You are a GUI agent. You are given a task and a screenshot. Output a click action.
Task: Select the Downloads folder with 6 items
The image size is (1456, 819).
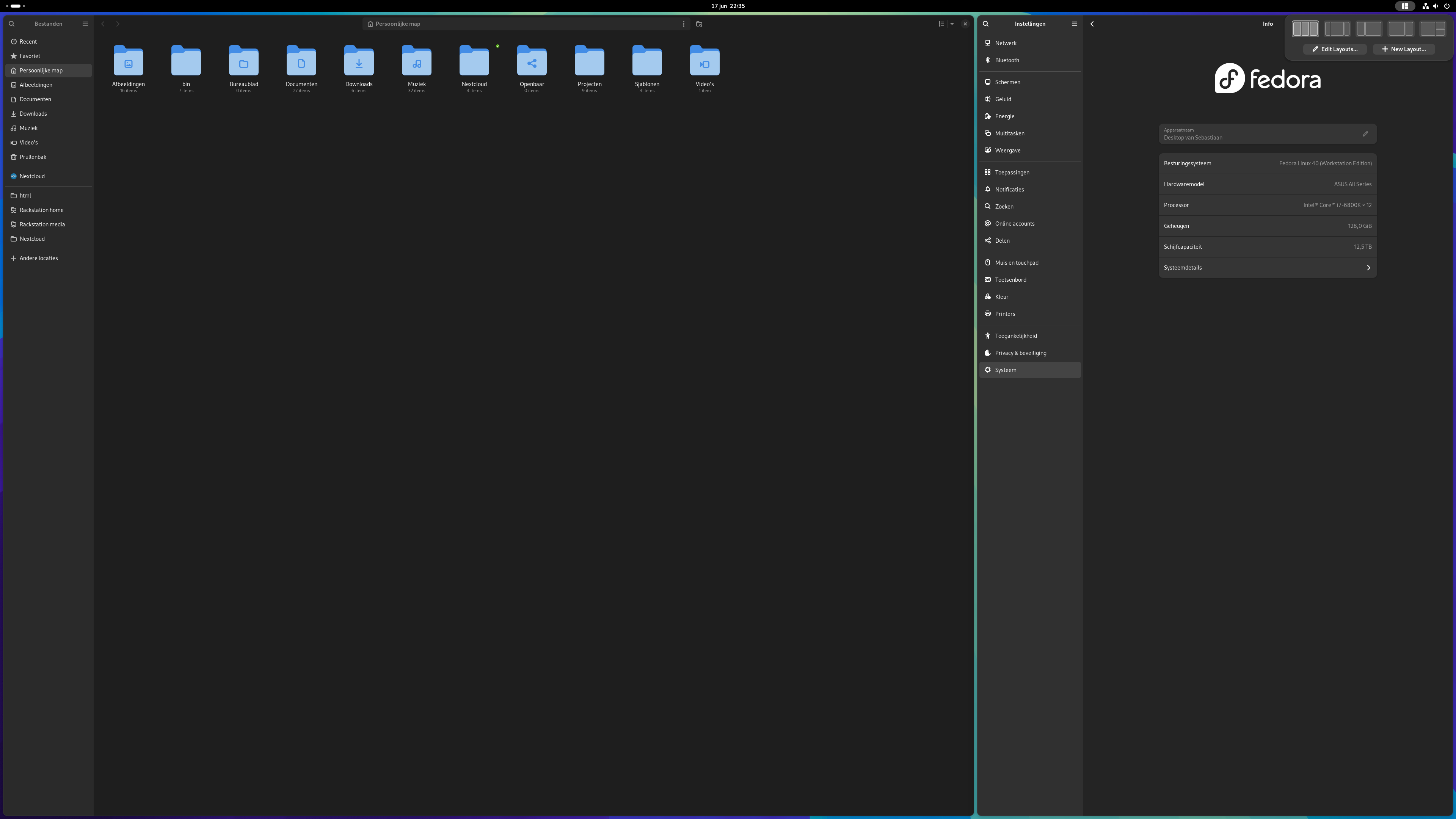(359, 61)
